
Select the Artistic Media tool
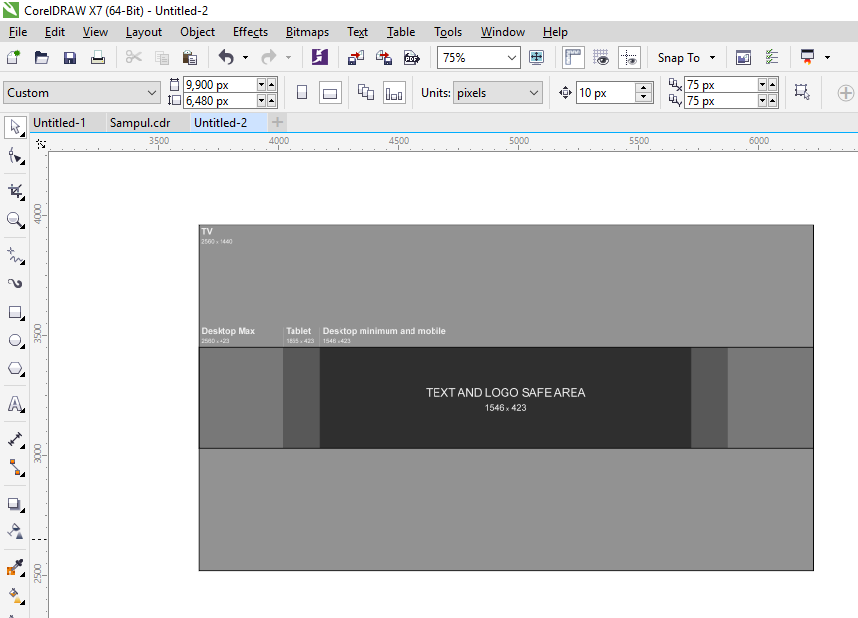pyautogui.click(x=15, y=284)
